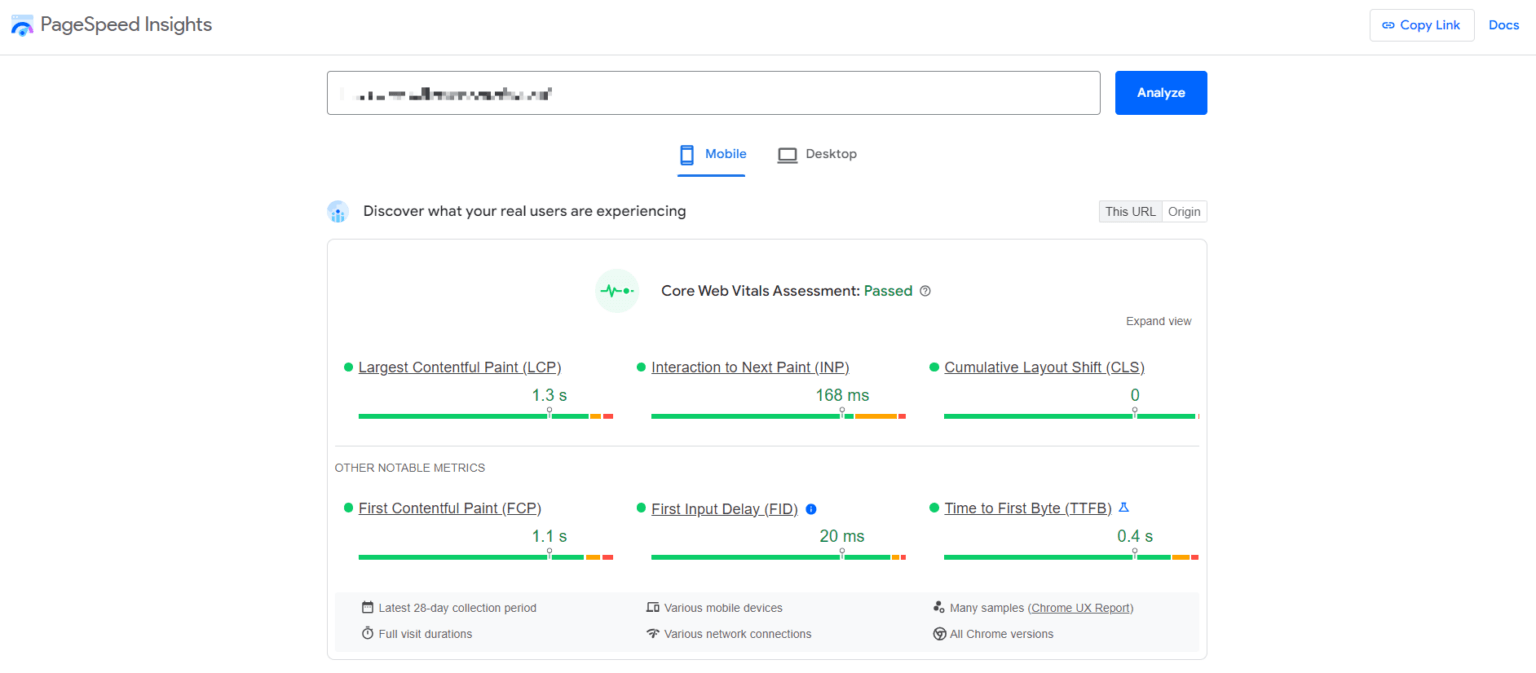Open the Cumulative Layout Shift details
This screenshot has height=673, width=1536.
tap(1044, 367)
